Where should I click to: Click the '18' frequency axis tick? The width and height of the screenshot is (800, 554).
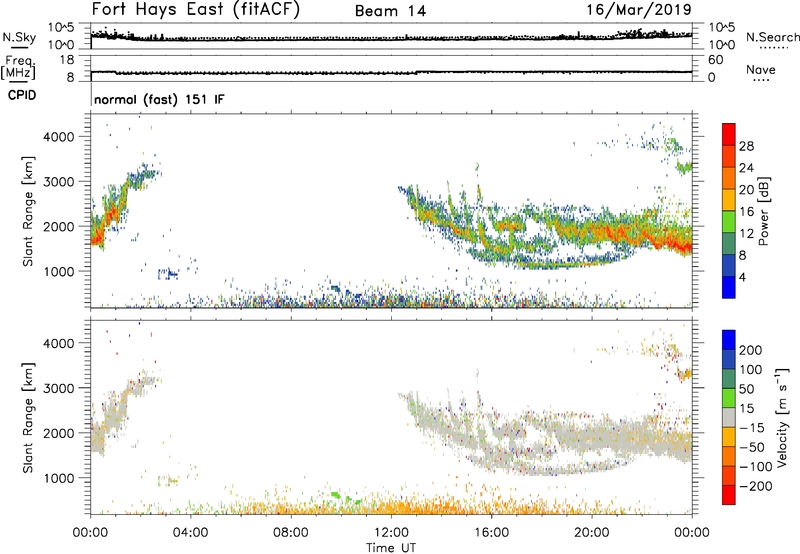point(67,60)
